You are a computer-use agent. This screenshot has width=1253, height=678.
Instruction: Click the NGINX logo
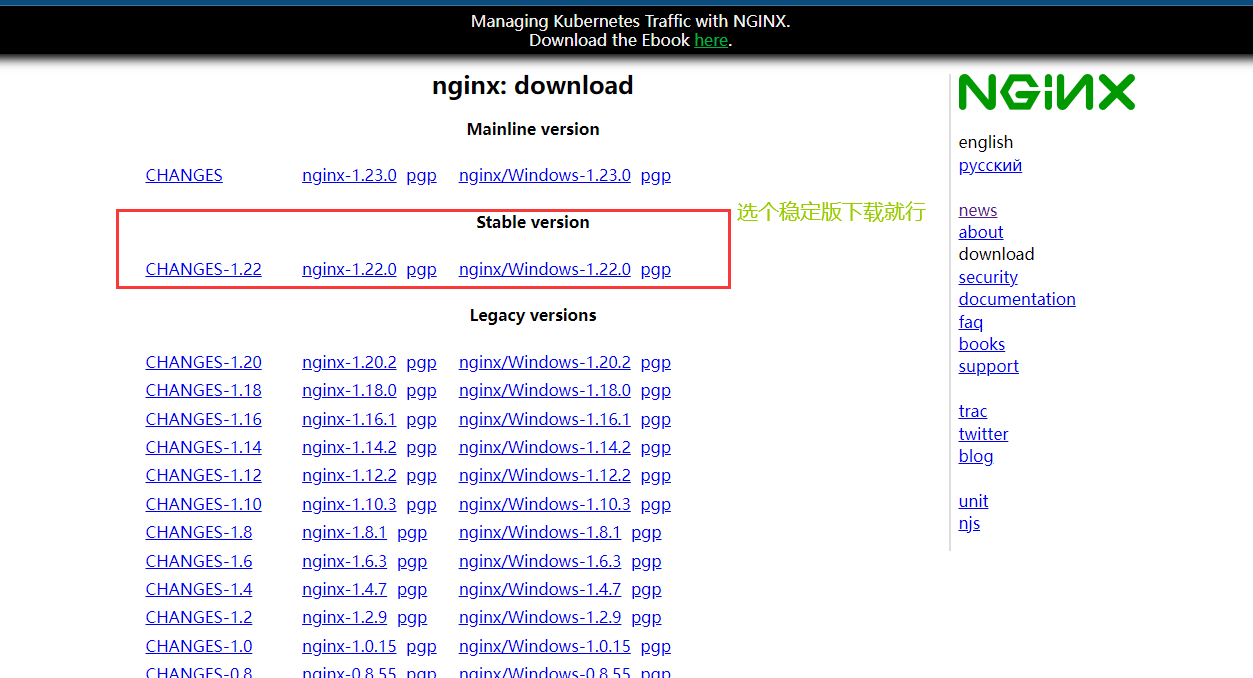coord(1047,92)
